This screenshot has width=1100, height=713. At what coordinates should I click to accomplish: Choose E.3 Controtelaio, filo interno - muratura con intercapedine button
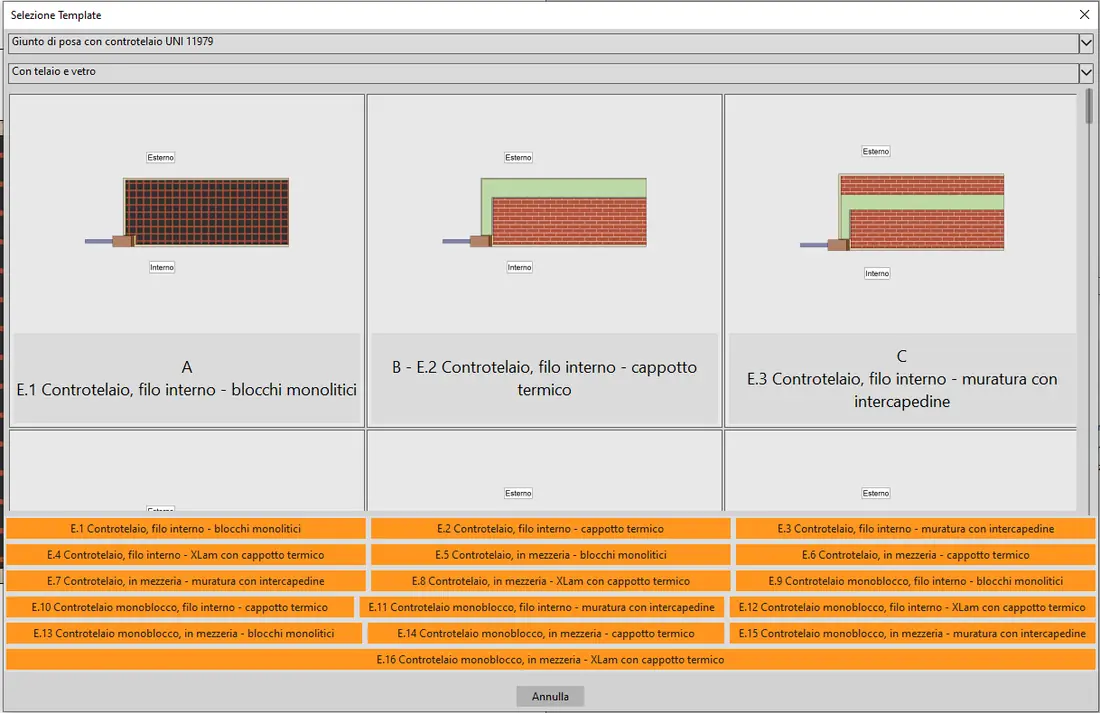tap(915, 528)
